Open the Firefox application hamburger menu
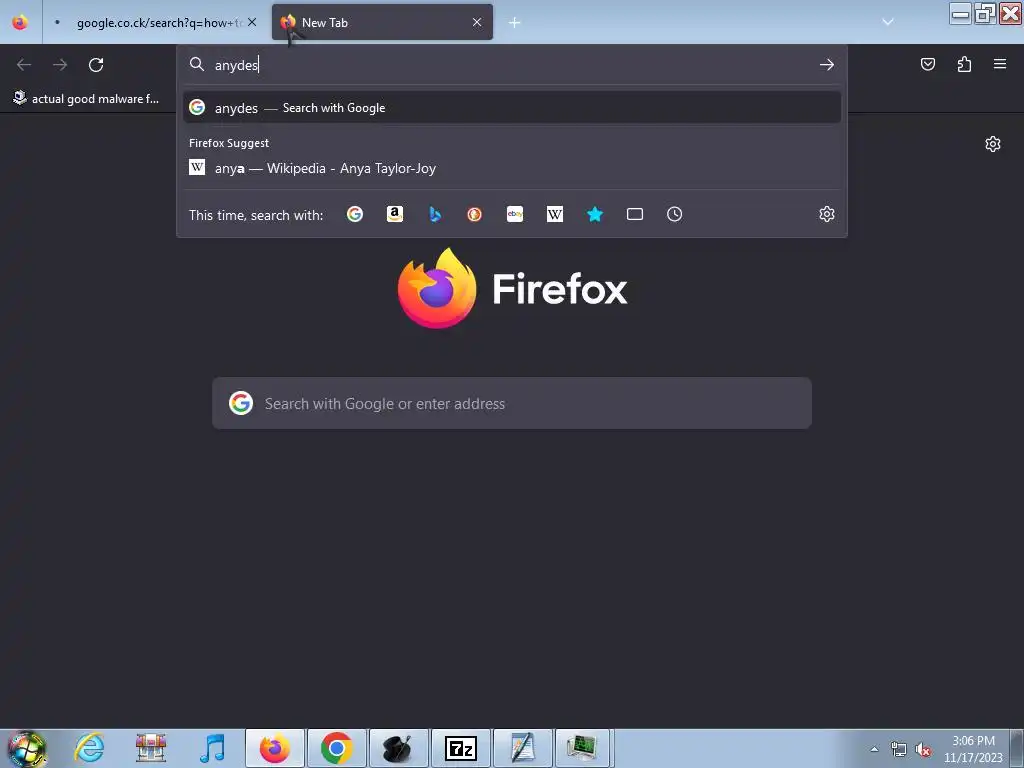 pos(1000,64)
